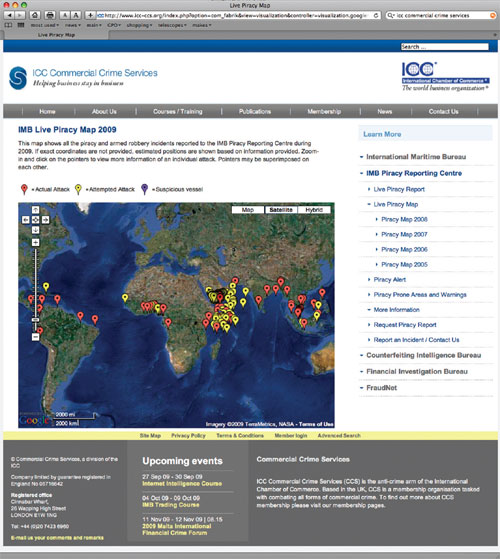
Task: Zoom out using the map minus button
Action: [35, 337]
